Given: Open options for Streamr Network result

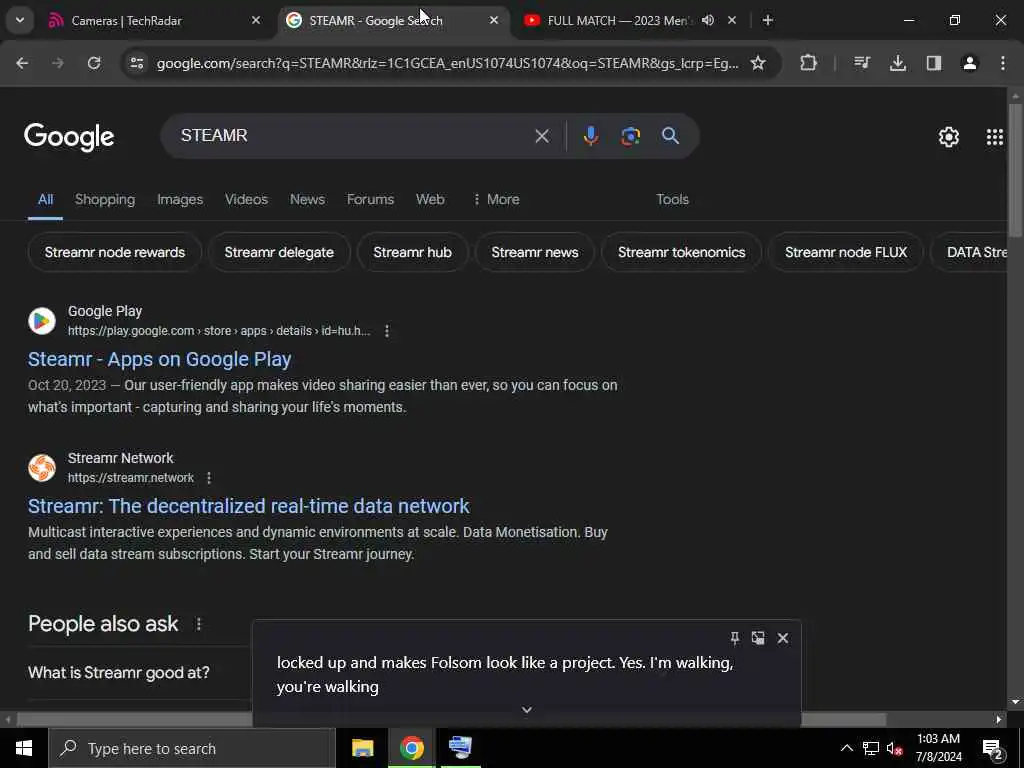Looking at the screenshot, I should 209,478.
